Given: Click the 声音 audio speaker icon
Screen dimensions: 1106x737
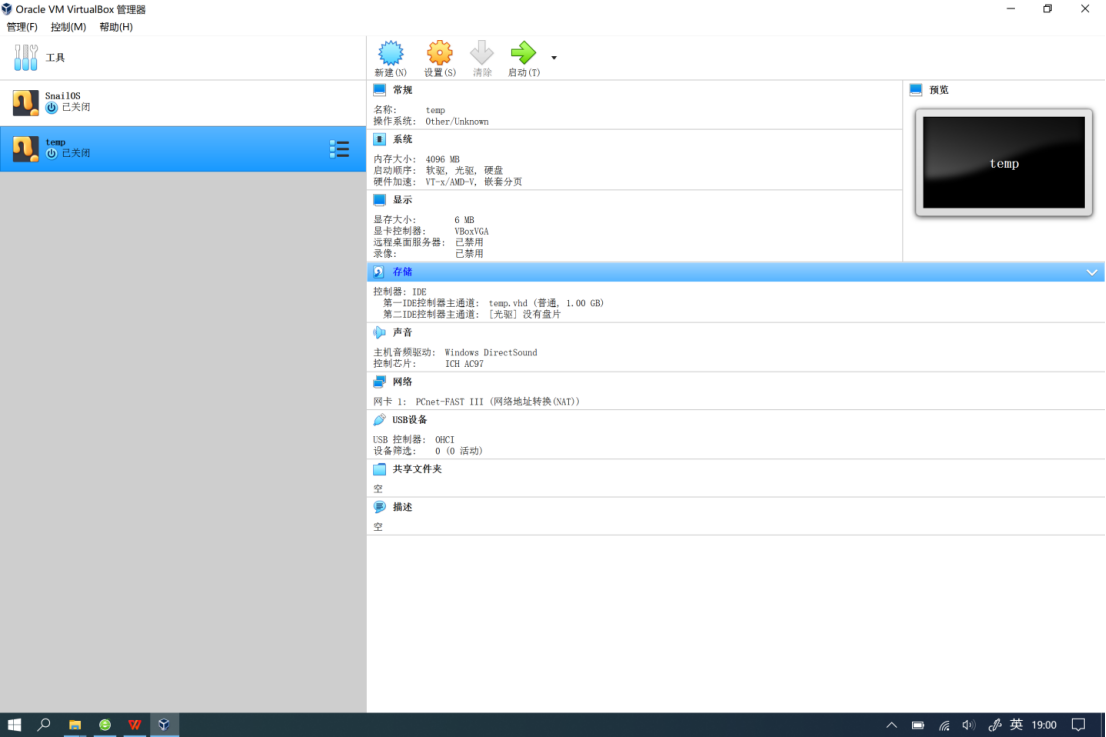Looking at the screenshot, I should pos(379,332).
